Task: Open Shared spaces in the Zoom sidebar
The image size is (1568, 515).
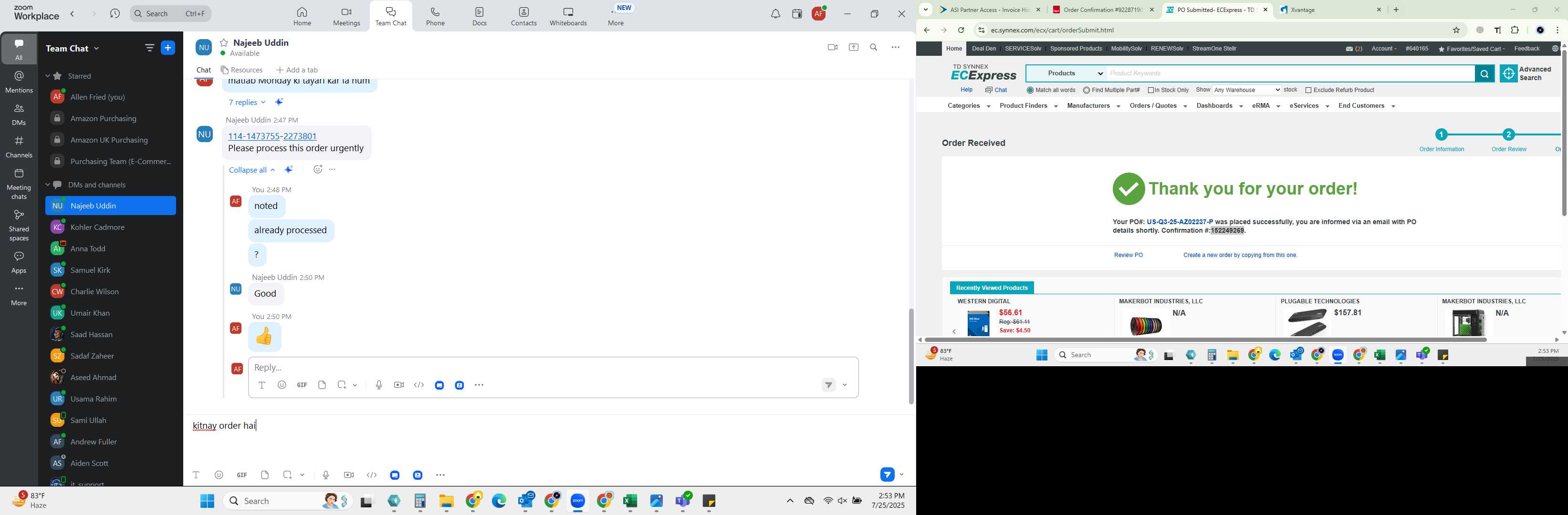Action: point(19,225)
